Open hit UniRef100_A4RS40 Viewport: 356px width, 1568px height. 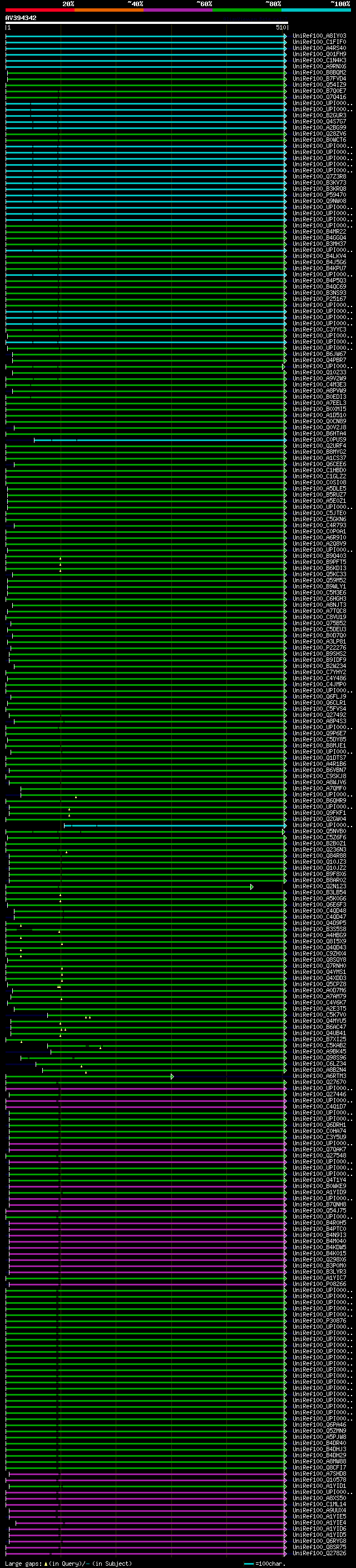click(319, 48)
